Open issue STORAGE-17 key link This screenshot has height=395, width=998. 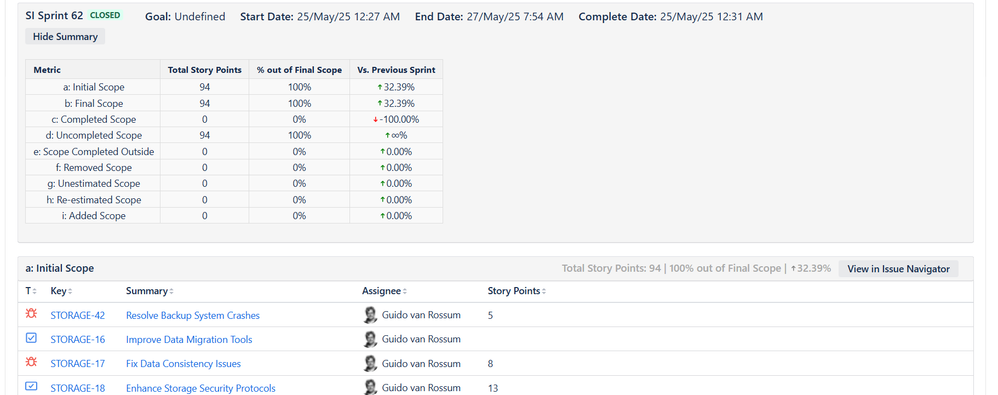tap(78, 364)
